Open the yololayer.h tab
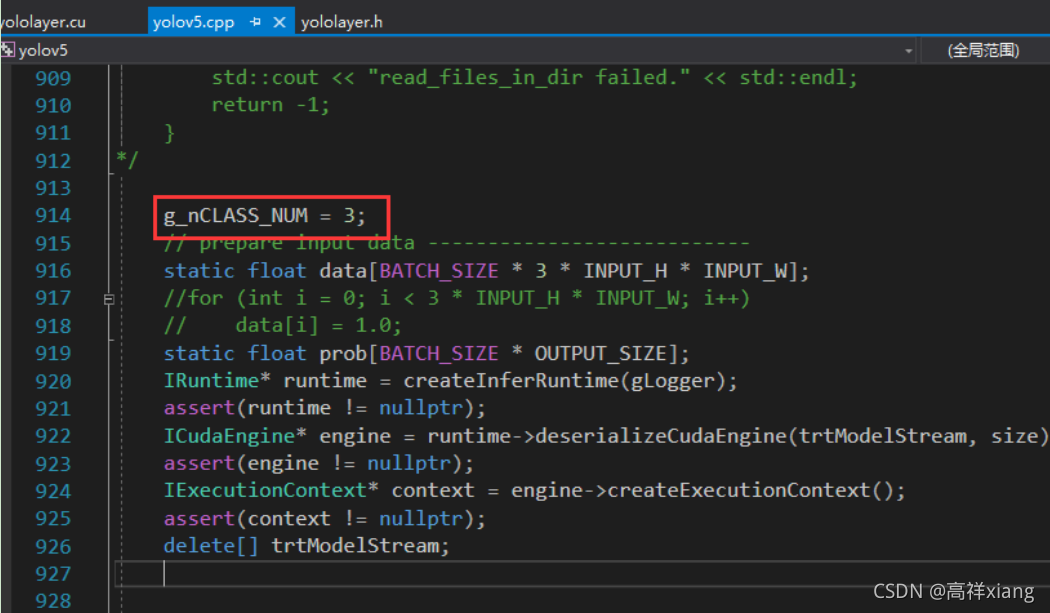The width and height of the screenshot is (1050, 613). click(342, 22)
